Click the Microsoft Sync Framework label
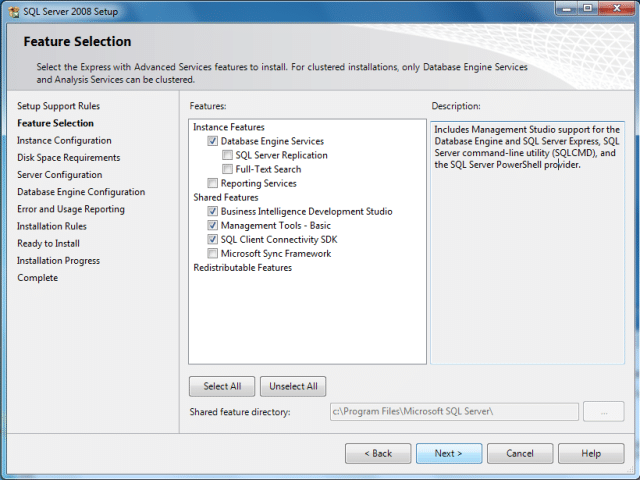640x480 pixels. click(x=276, y=253)
